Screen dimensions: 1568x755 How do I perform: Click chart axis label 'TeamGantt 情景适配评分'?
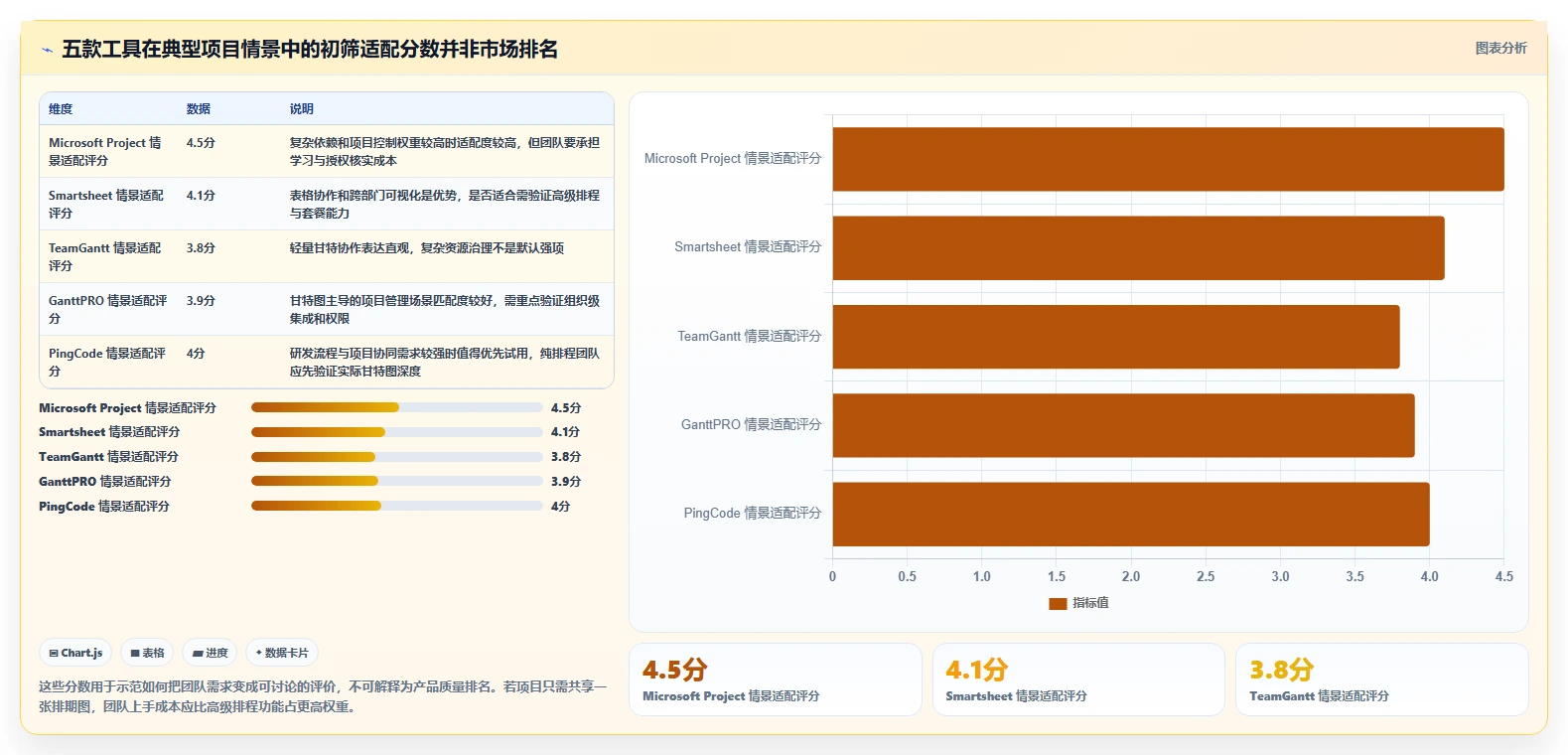coord(750,337)
